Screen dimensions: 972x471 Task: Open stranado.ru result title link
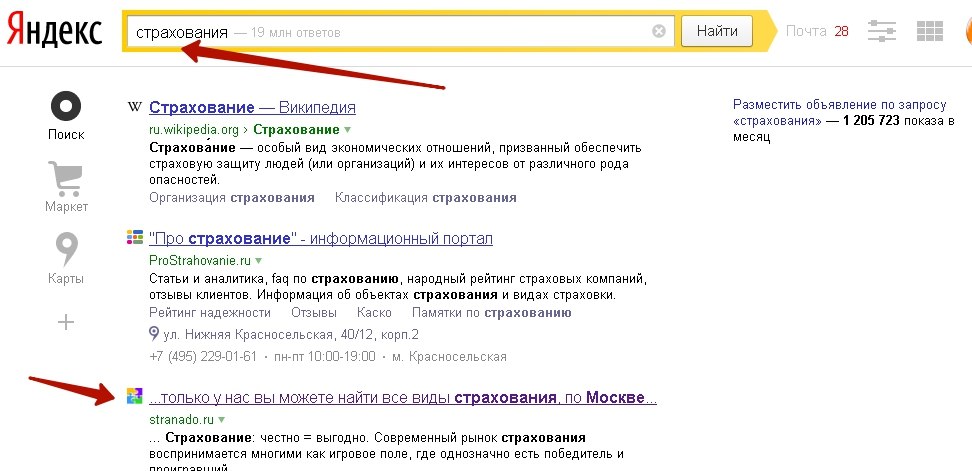coord(403,397)
